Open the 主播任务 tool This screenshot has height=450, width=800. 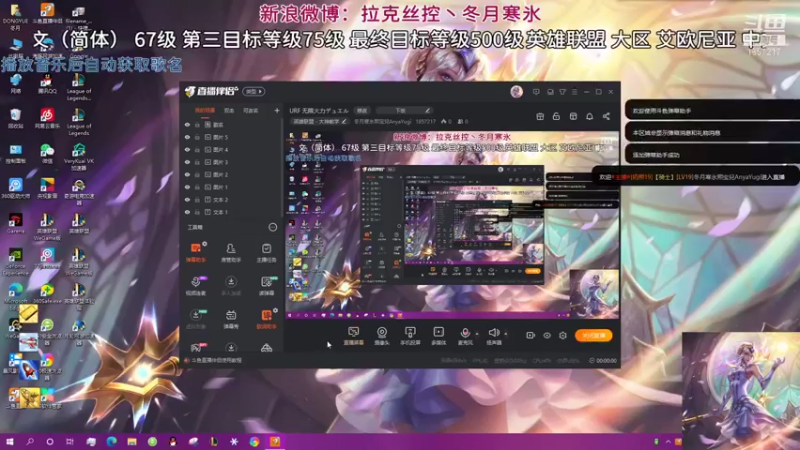click(266, 253)
